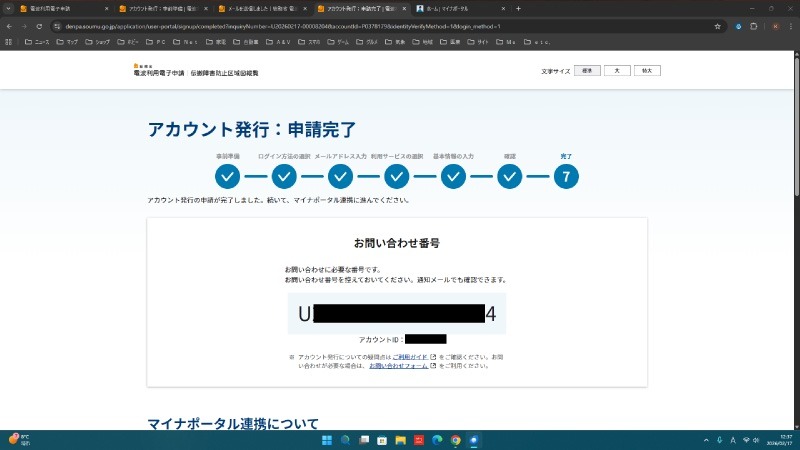This screenshot has width=800, height=450.
Task: Open the お問い合わせフォーム link
Action: click(x=398, y=366)
